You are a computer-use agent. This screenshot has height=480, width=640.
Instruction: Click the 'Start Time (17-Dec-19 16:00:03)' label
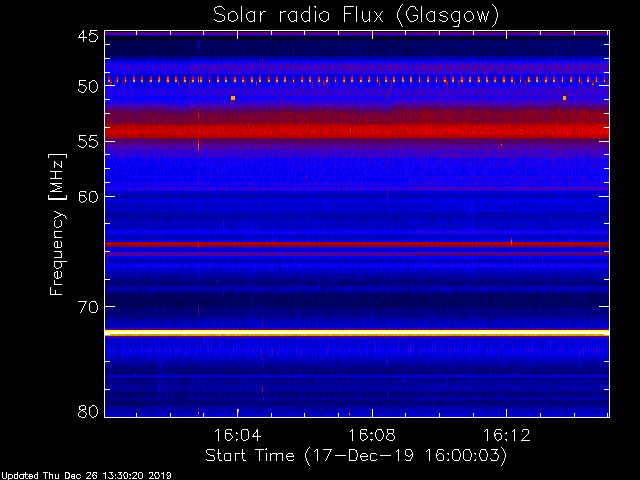coord(356,456)
